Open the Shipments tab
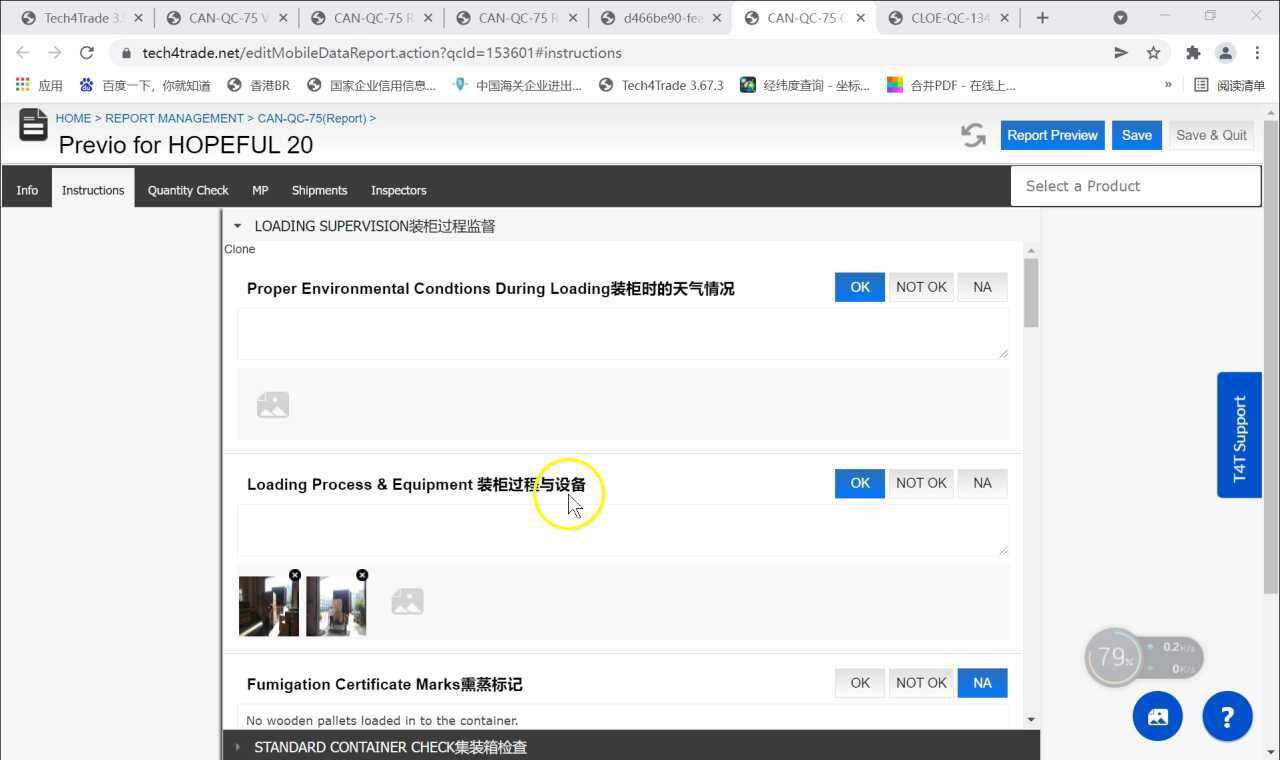This screenshot has width=1280, height=760. (x=319, y=190)
